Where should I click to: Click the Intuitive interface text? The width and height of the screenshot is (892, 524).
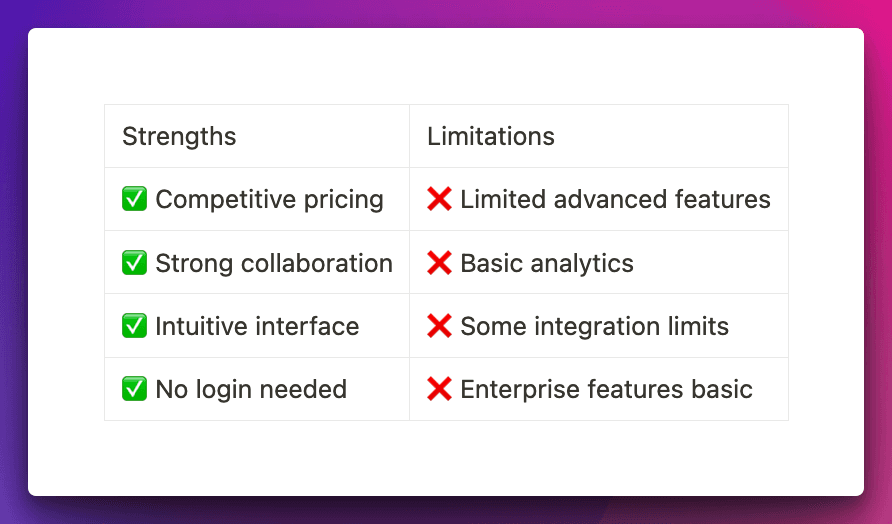pyautogui.click(x=257, y=326)
